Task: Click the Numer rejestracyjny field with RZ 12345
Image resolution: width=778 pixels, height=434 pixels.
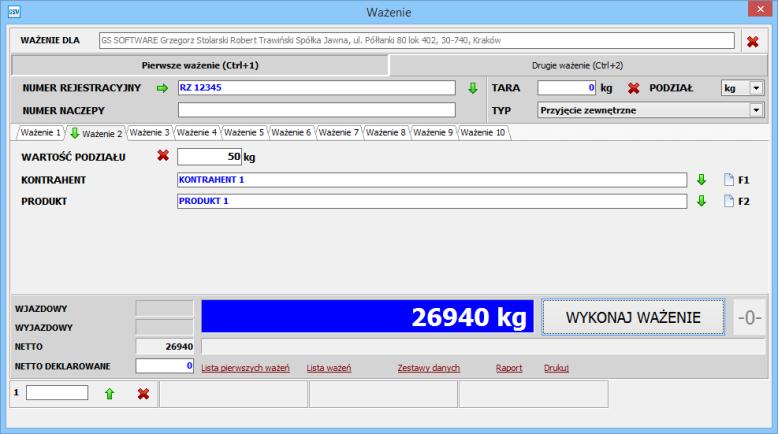Action: click(317, 88)
